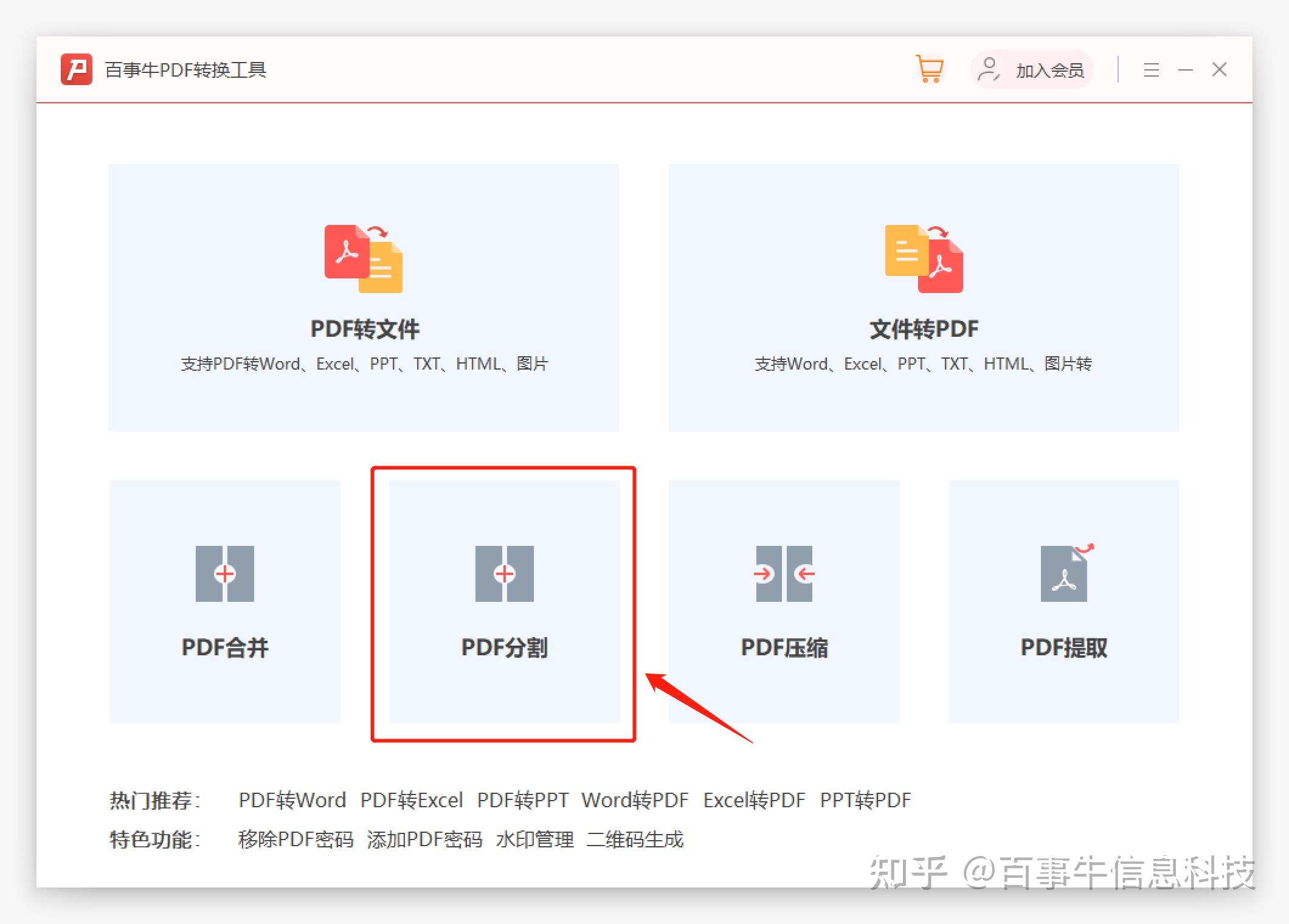Open 移除PDF密码 feature
The height and width of the screenshot is (924, 1289).
(295, 840)
